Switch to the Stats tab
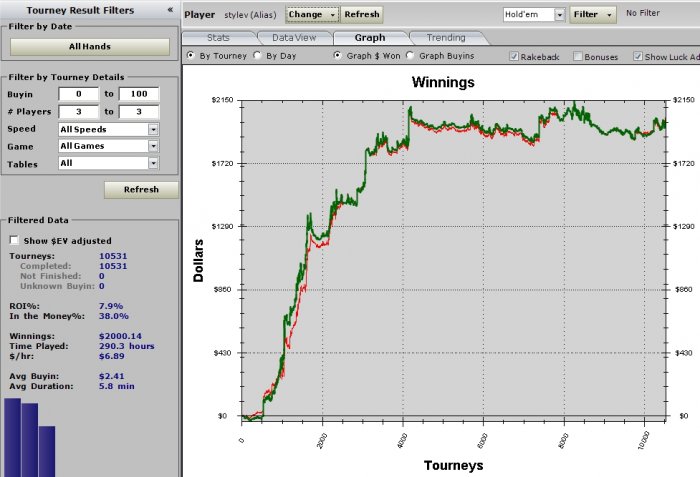The height and width of the screenshot is (477, 700). (x=218, y=38)
